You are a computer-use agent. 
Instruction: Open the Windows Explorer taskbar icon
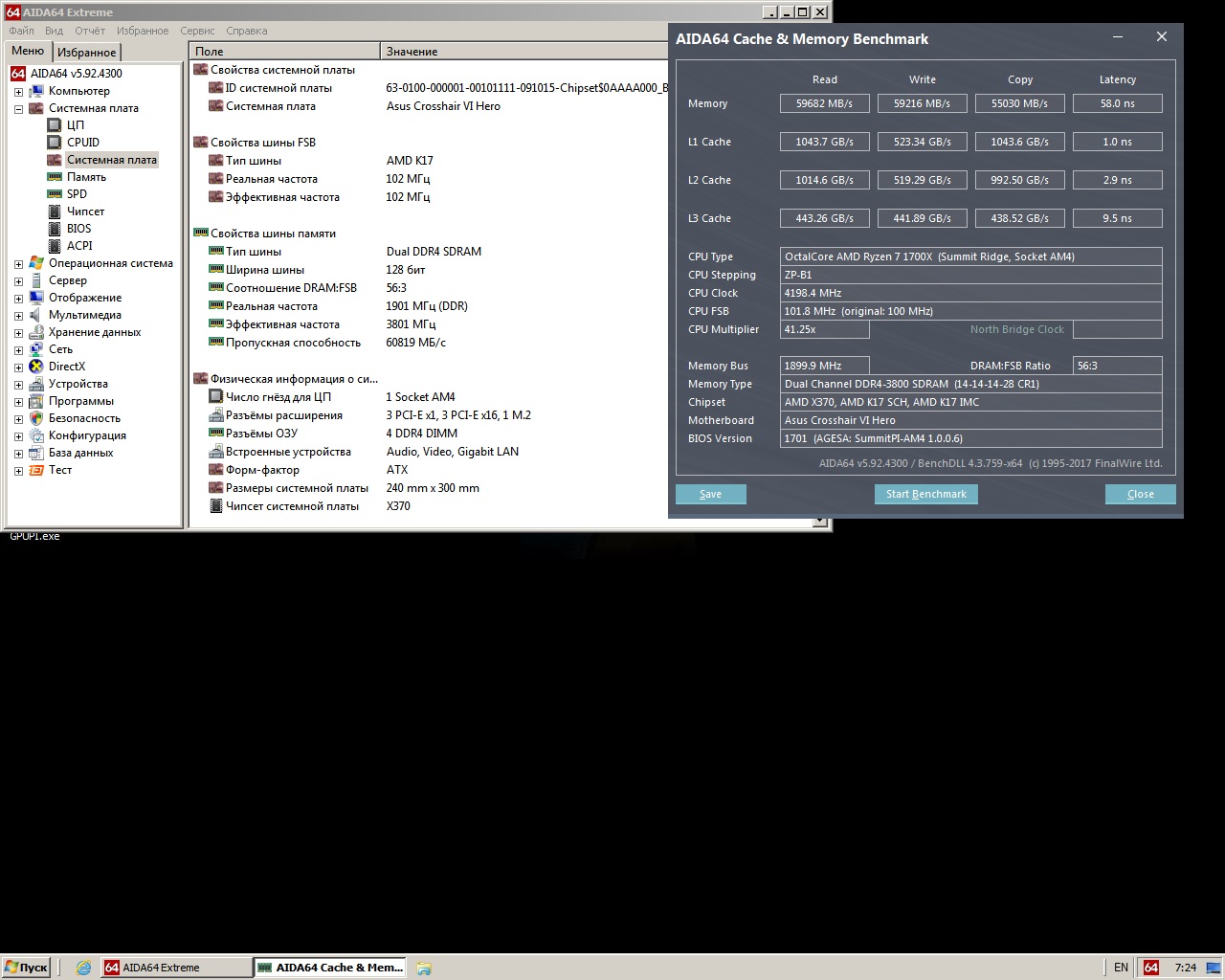click(x=424, y=968)
